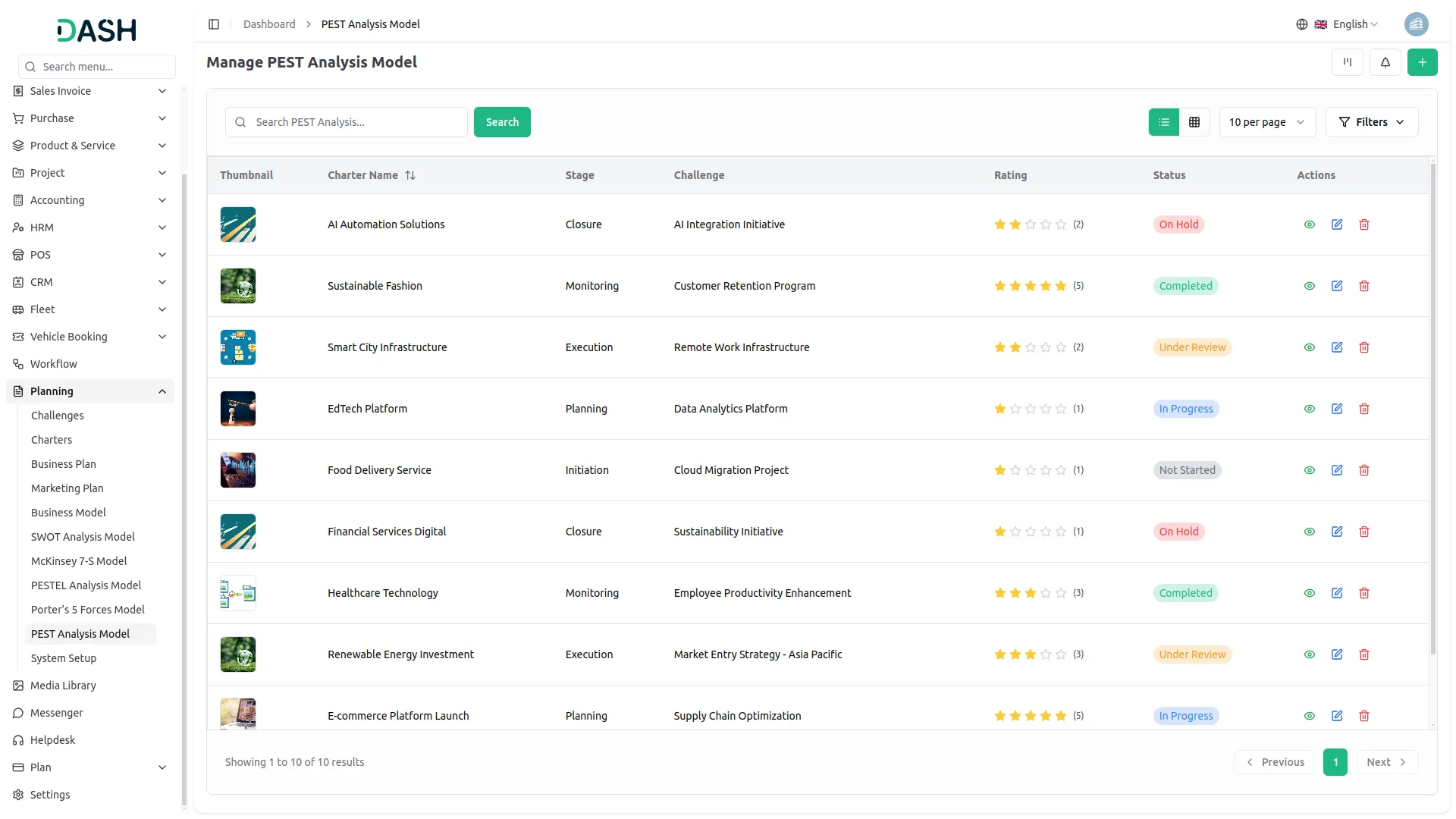Click the Search button
Viewport: 1456px width, 819px height.
point(502,121)
